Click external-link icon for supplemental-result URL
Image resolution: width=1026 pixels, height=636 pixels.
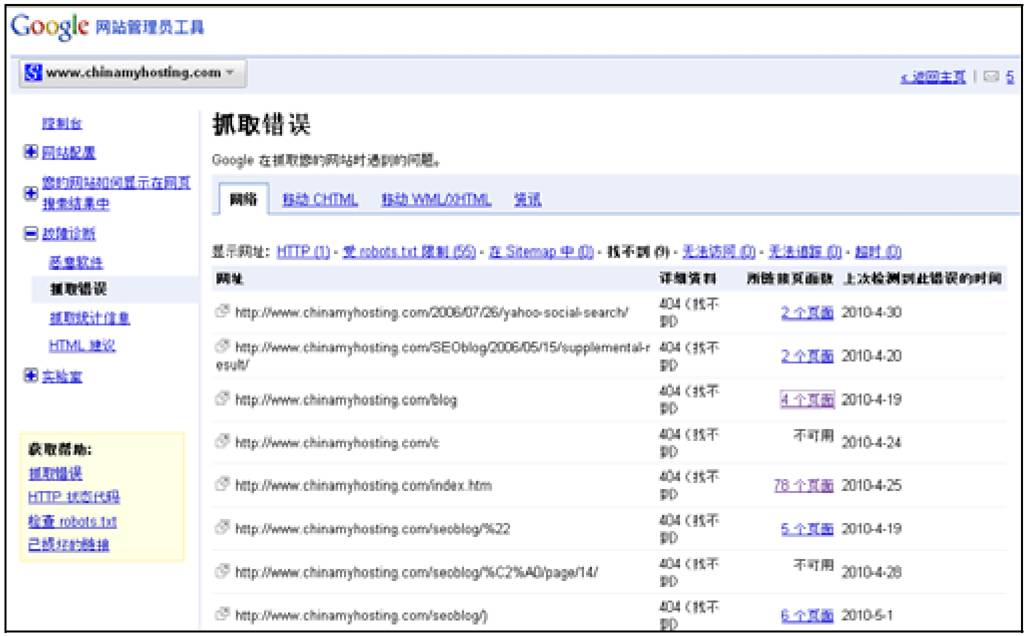[222, 345]
